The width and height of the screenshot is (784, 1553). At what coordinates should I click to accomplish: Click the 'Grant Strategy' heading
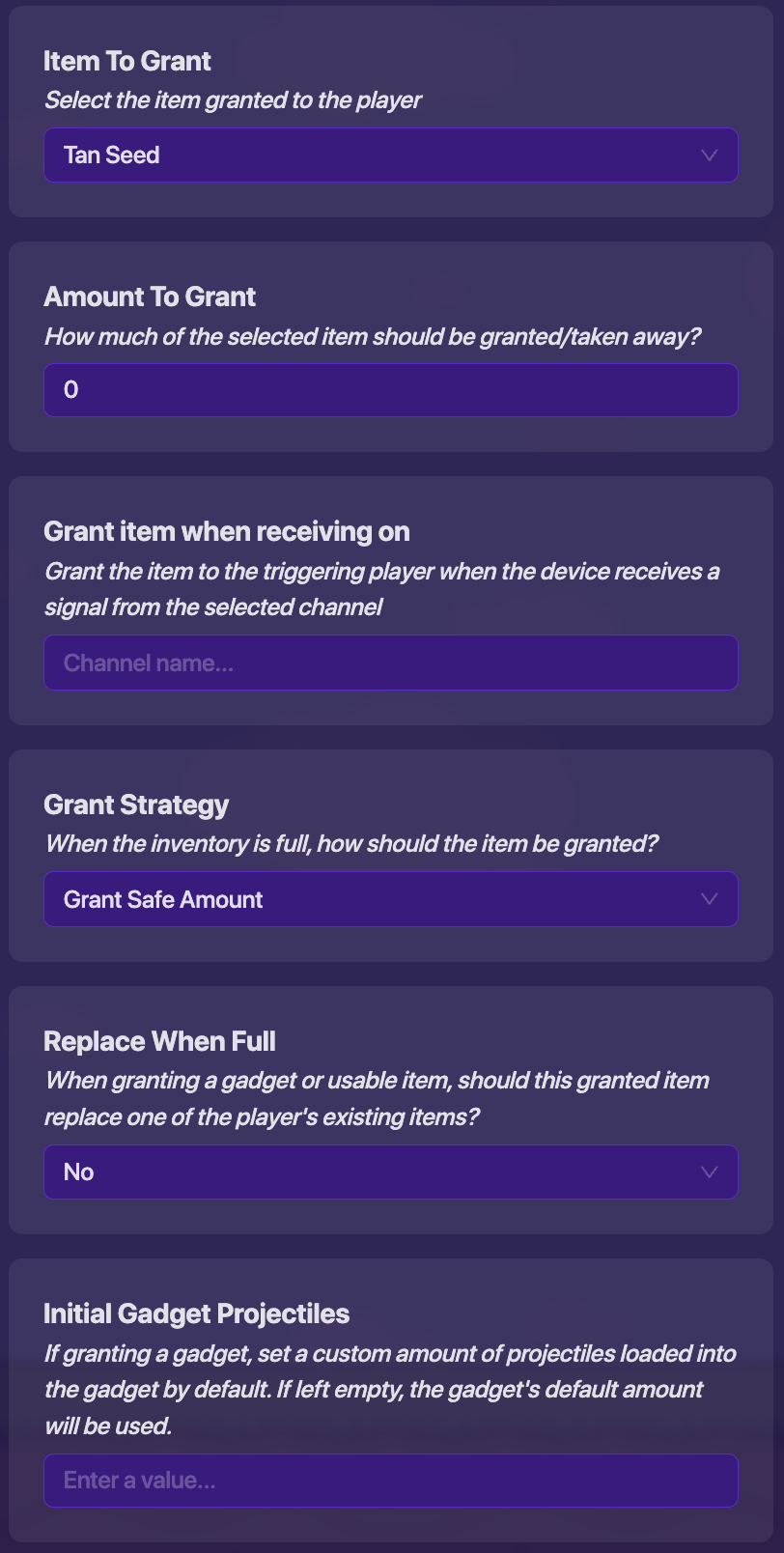(x=136, y=805)
